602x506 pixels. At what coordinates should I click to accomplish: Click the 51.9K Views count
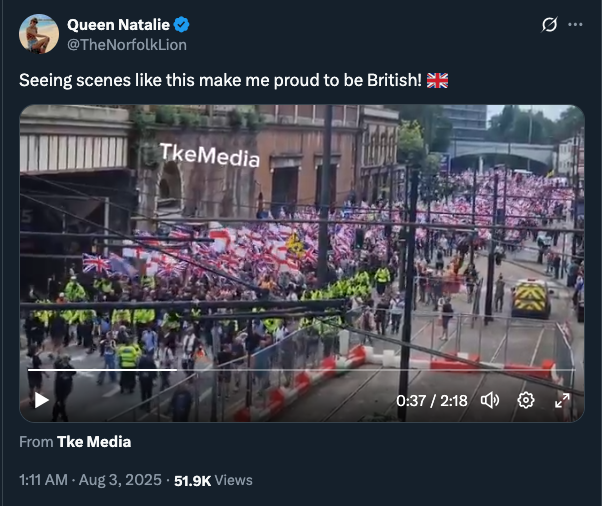coord(213,480)
